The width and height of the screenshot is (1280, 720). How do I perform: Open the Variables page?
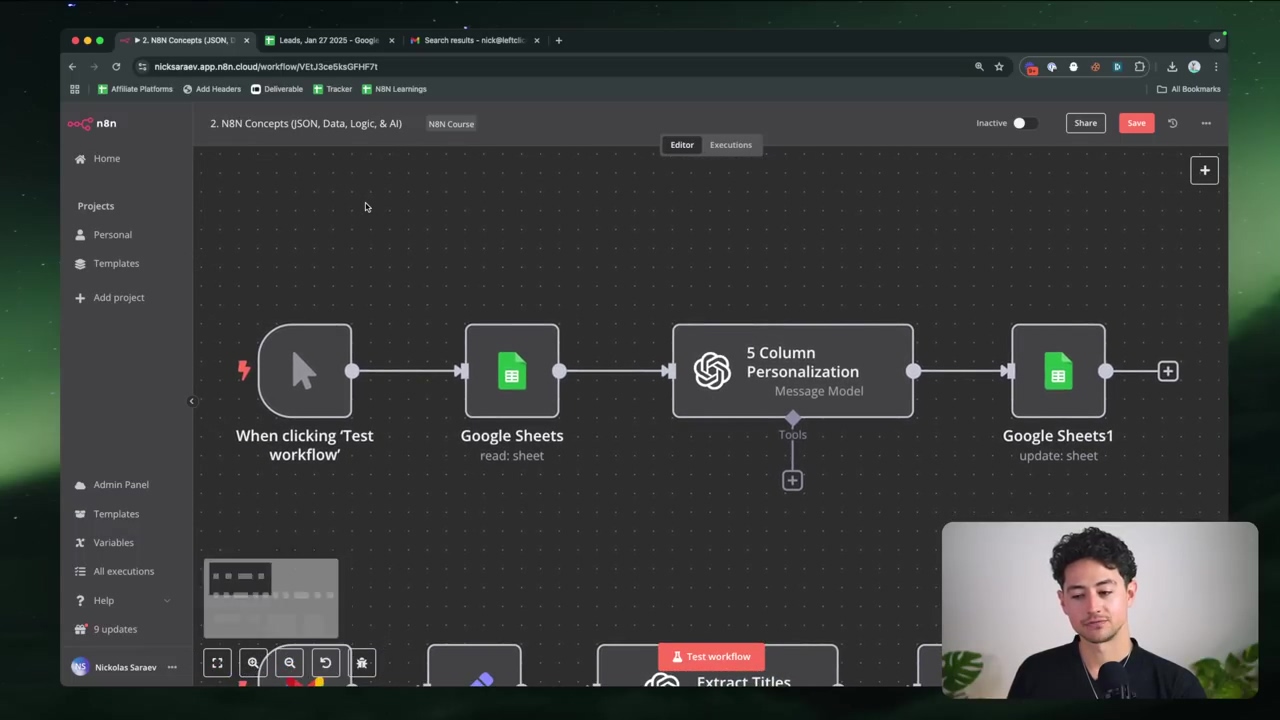tap(105, 542)
